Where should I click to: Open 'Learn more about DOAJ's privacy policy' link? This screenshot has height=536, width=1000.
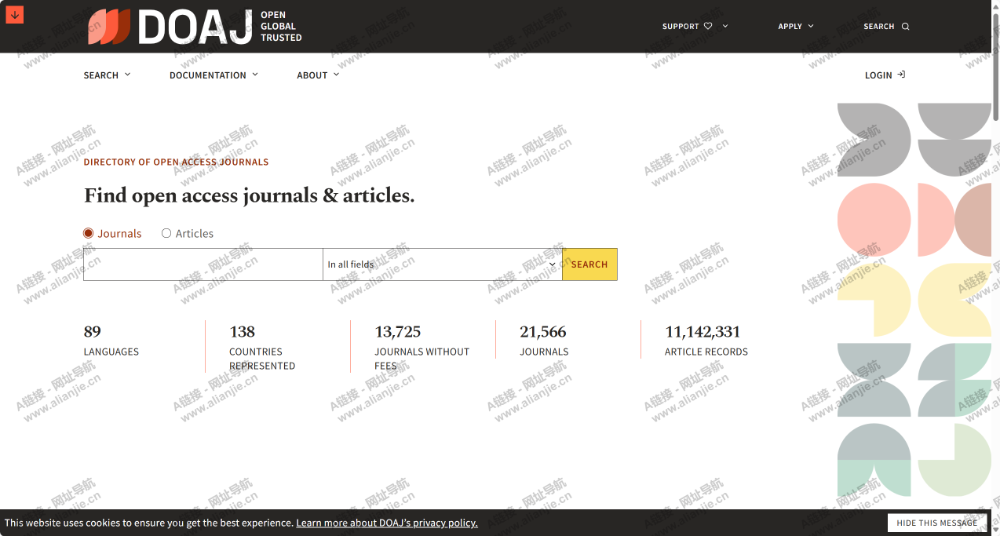[386, 523]
